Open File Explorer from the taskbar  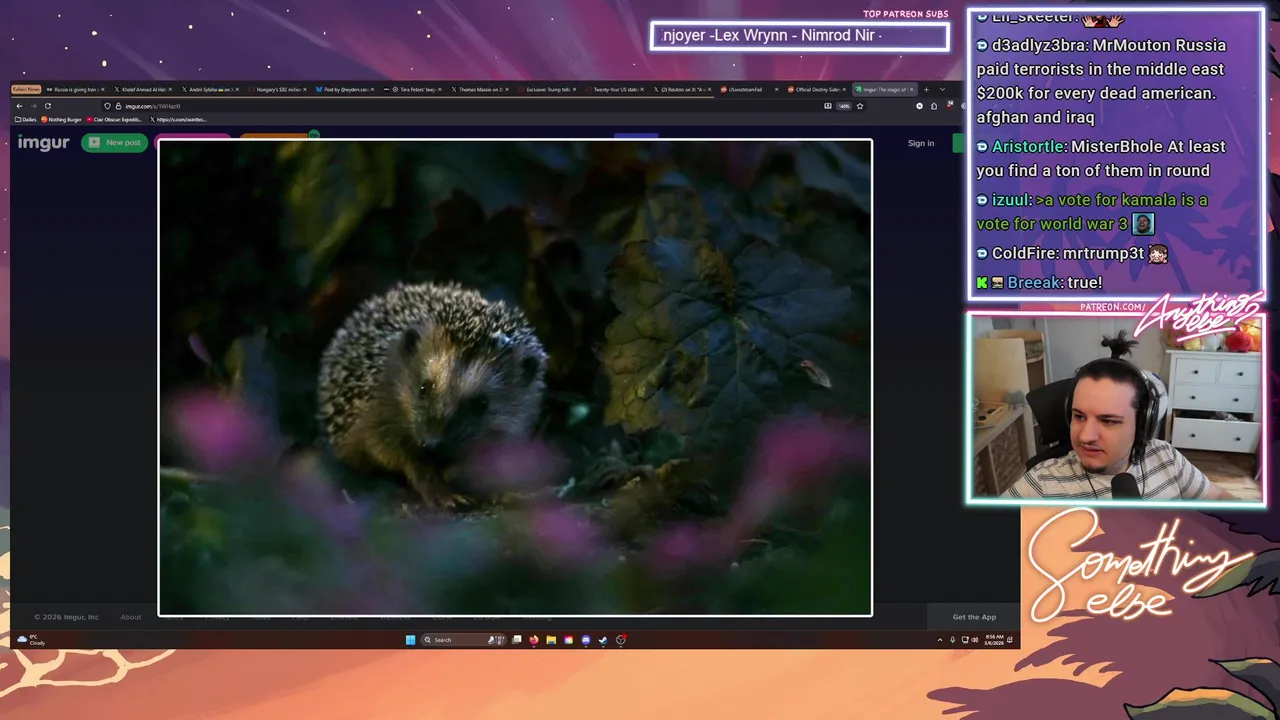click(551, 640)
